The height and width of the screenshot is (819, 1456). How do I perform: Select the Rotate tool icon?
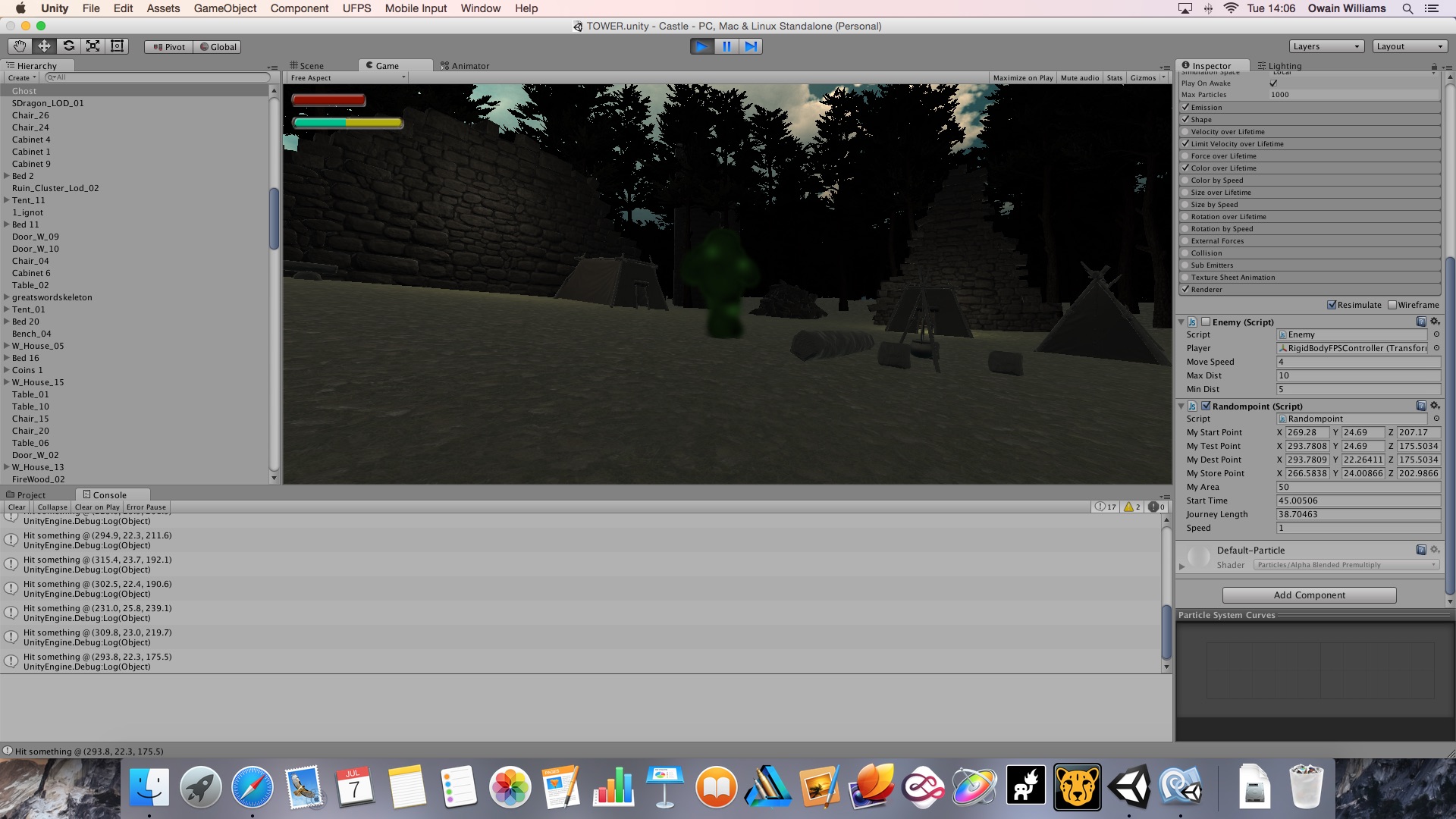pos(69,46)
